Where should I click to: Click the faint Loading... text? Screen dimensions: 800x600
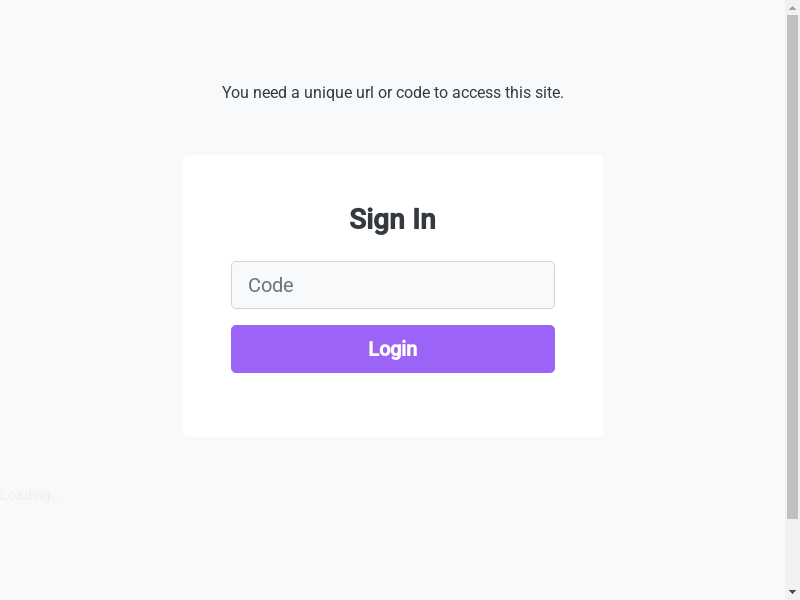31,495
